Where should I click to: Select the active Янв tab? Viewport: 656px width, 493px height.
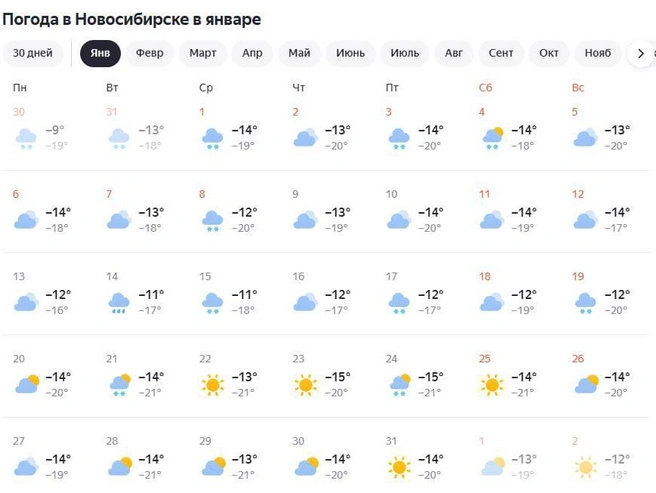(x=100, y=54)
